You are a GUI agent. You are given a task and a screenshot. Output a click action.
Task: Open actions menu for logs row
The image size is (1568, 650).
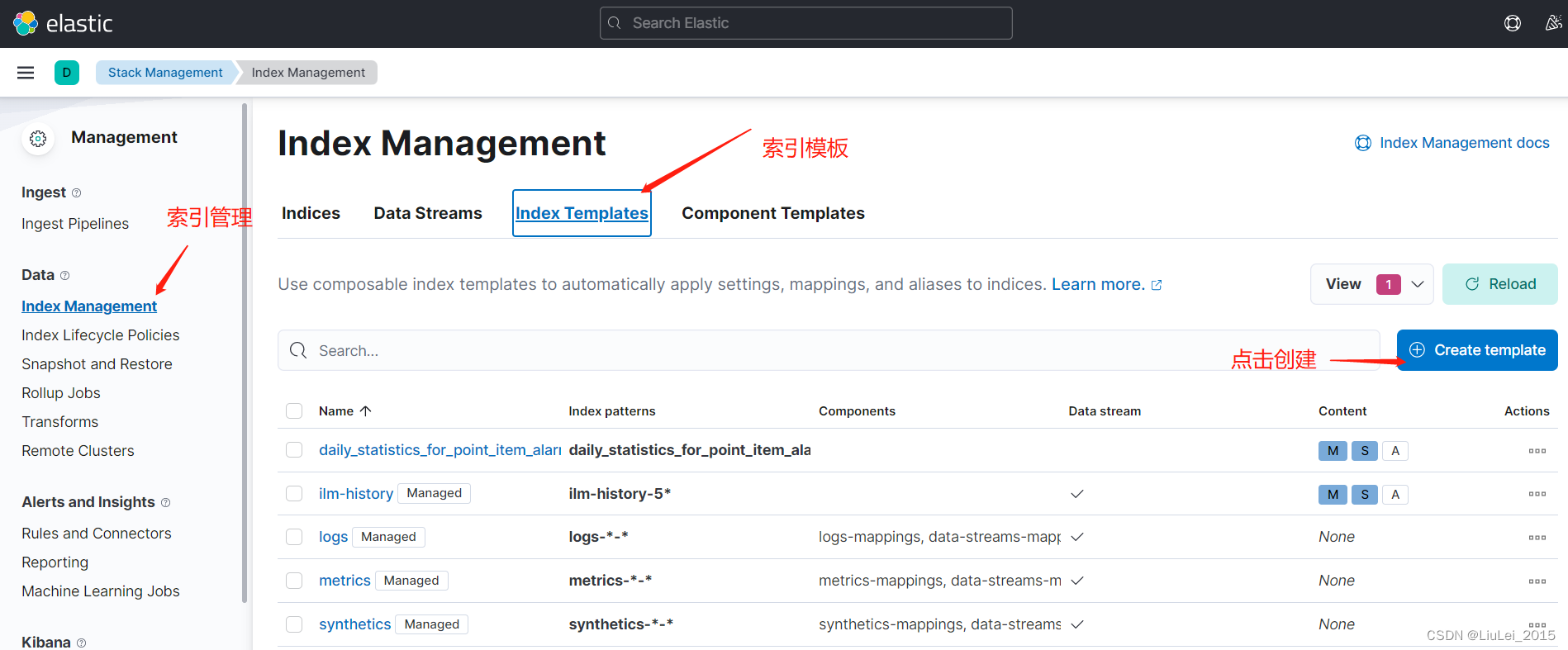pyautogui.click(x=1537, y=538)
